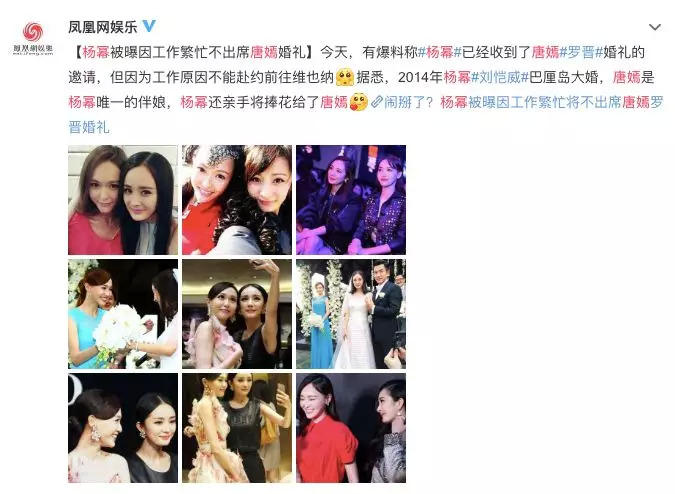Open the purple-lit event photo thumbnail

pyautogui.click(x=351, y=200)
